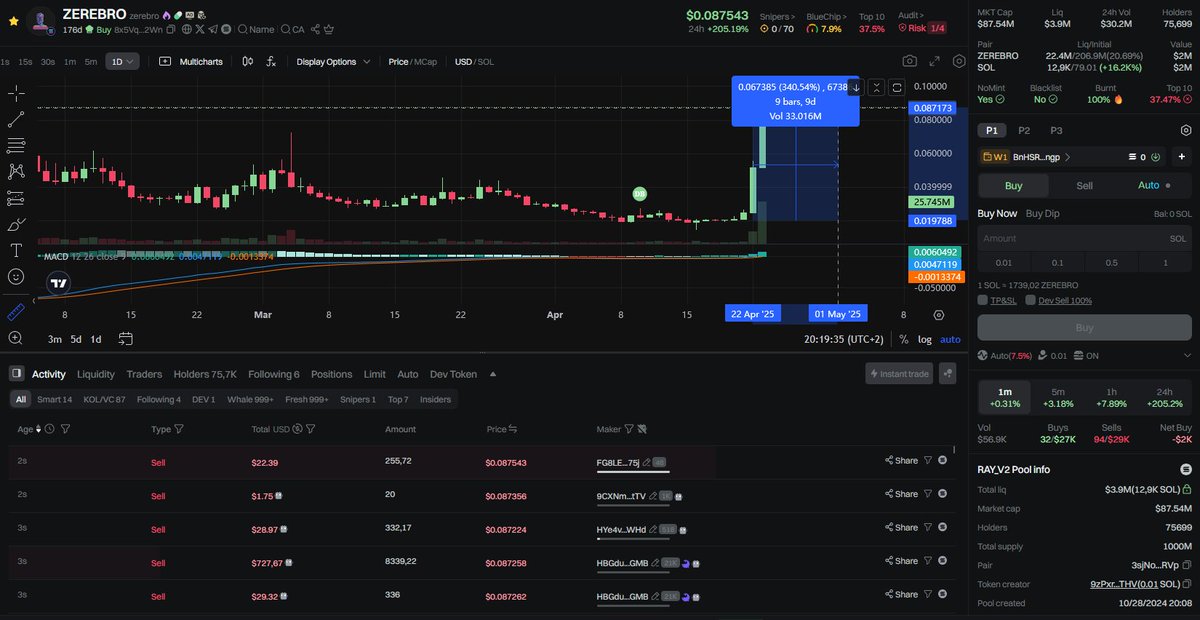Viewport: 1200px width, 620px height.
Task: Switch to the Sell tab in trade panel
Action: pos(1084,185)
